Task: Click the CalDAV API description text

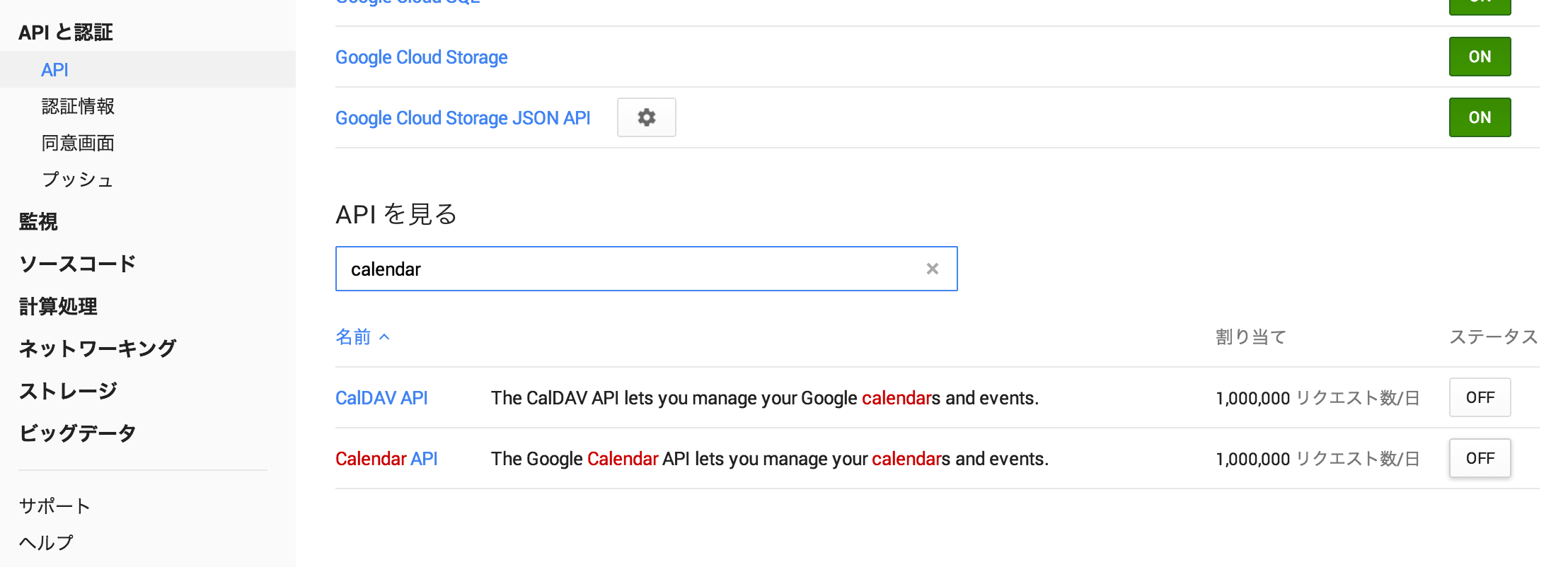Action: coord(765,398)
